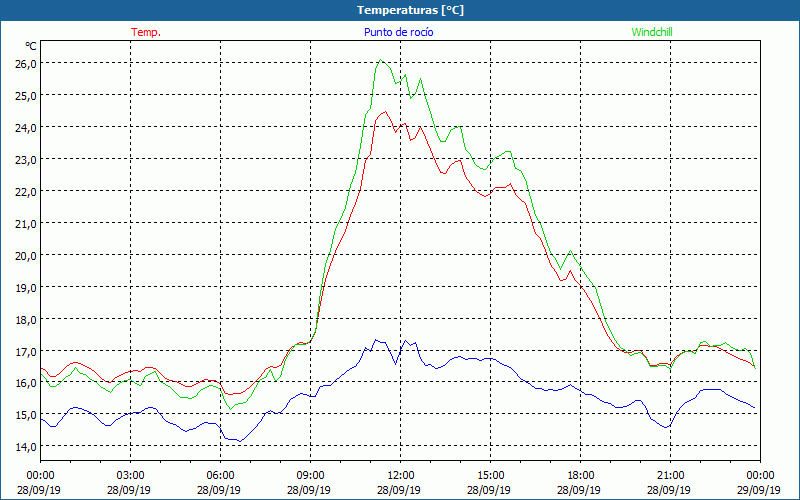The image size is (800, 500).
Task: Select the red 'Temp.' legend label
Action: (x=146, y=32)
